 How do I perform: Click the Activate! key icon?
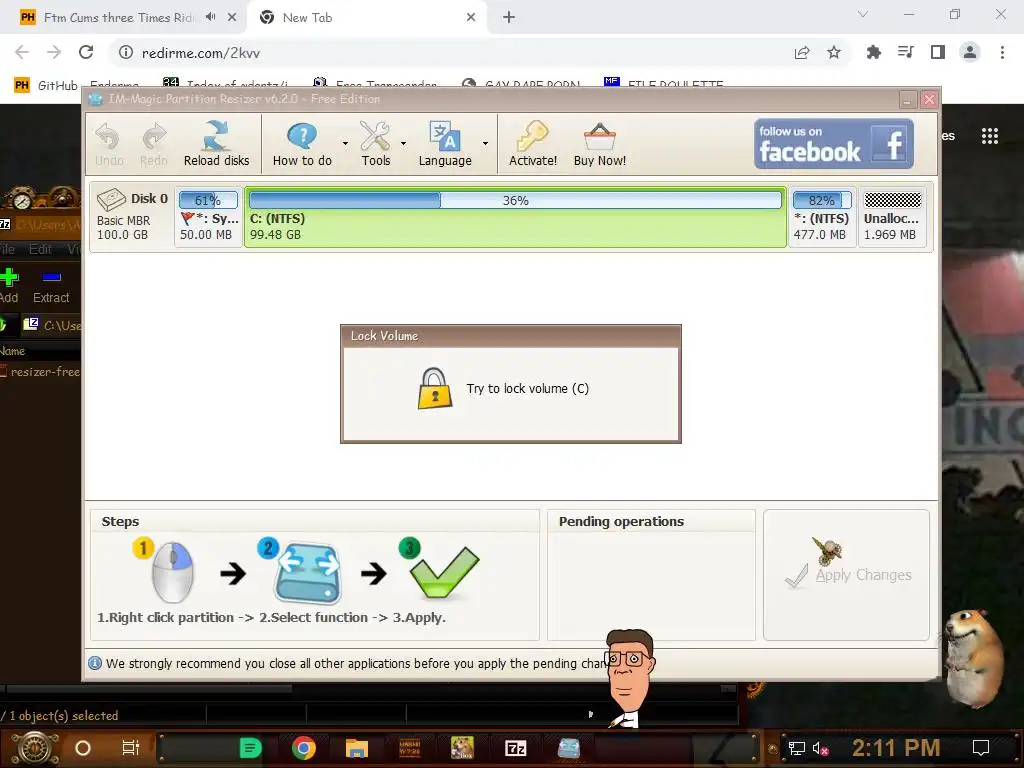[532, 144]
